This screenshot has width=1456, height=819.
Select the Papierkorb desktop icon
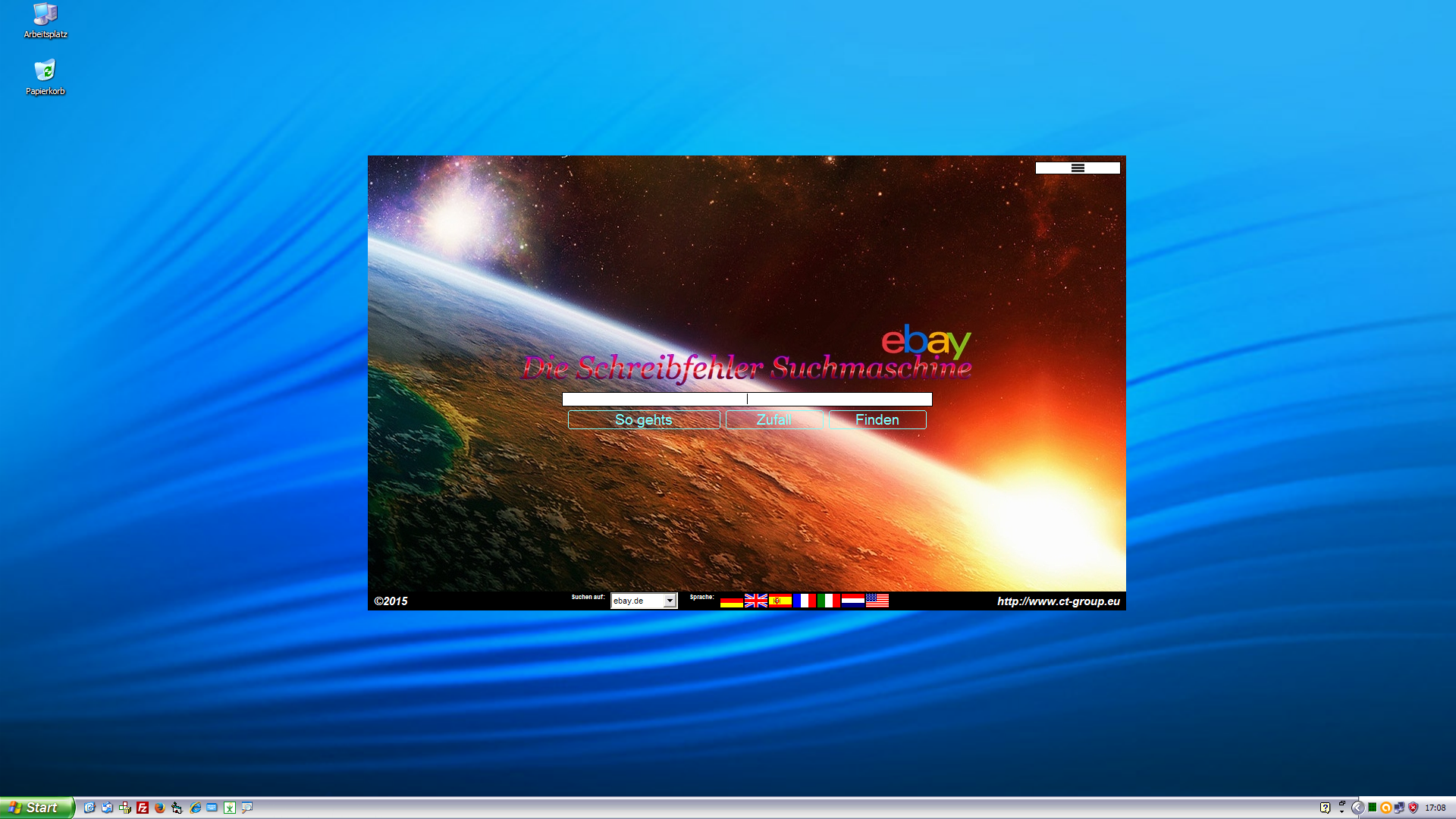click(45, 77)
